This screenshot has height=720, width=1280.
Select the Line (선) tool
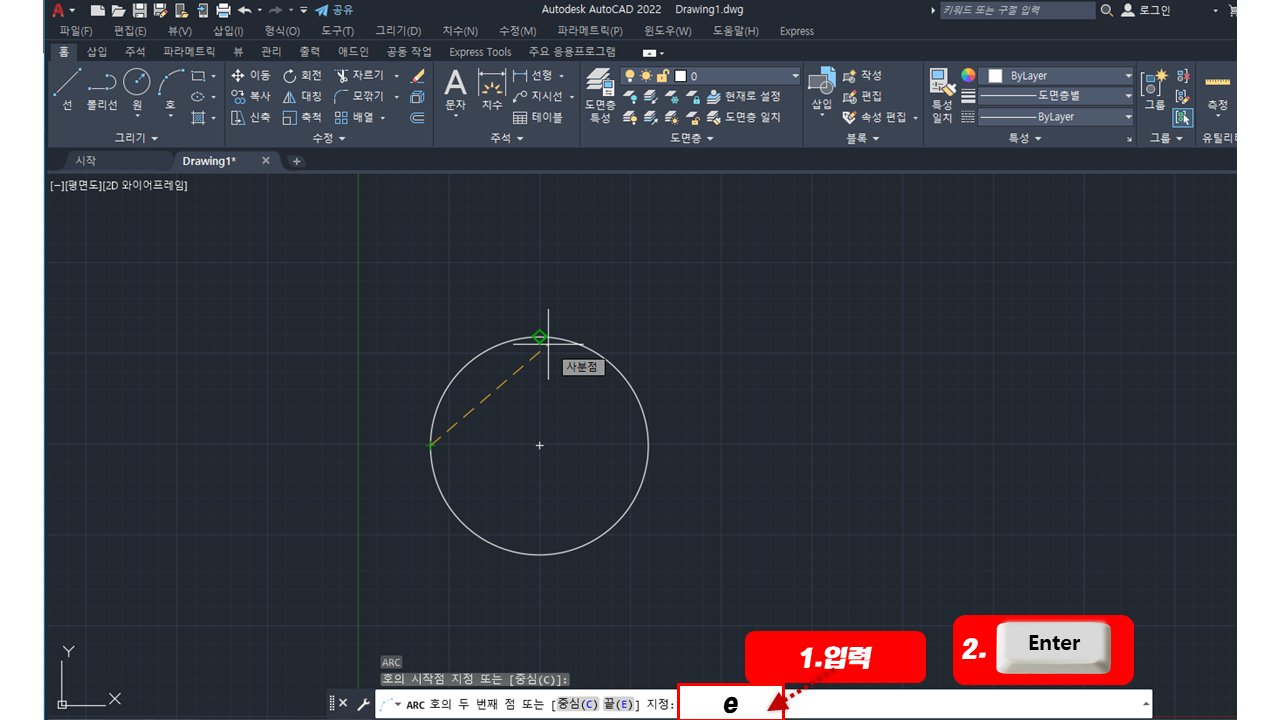[67, 90]
